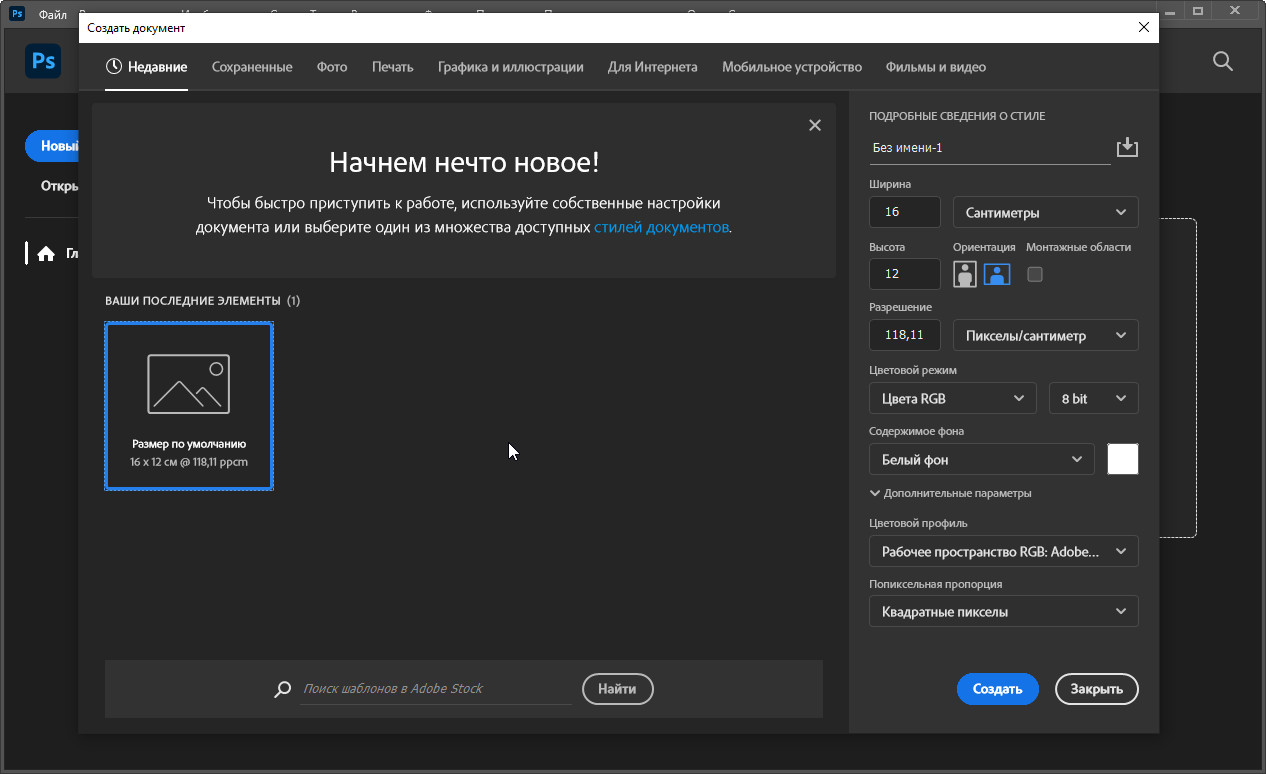Select landscape orientation icon
The height and width of the screenshot is (774, 1266).
tap(996, 274)
